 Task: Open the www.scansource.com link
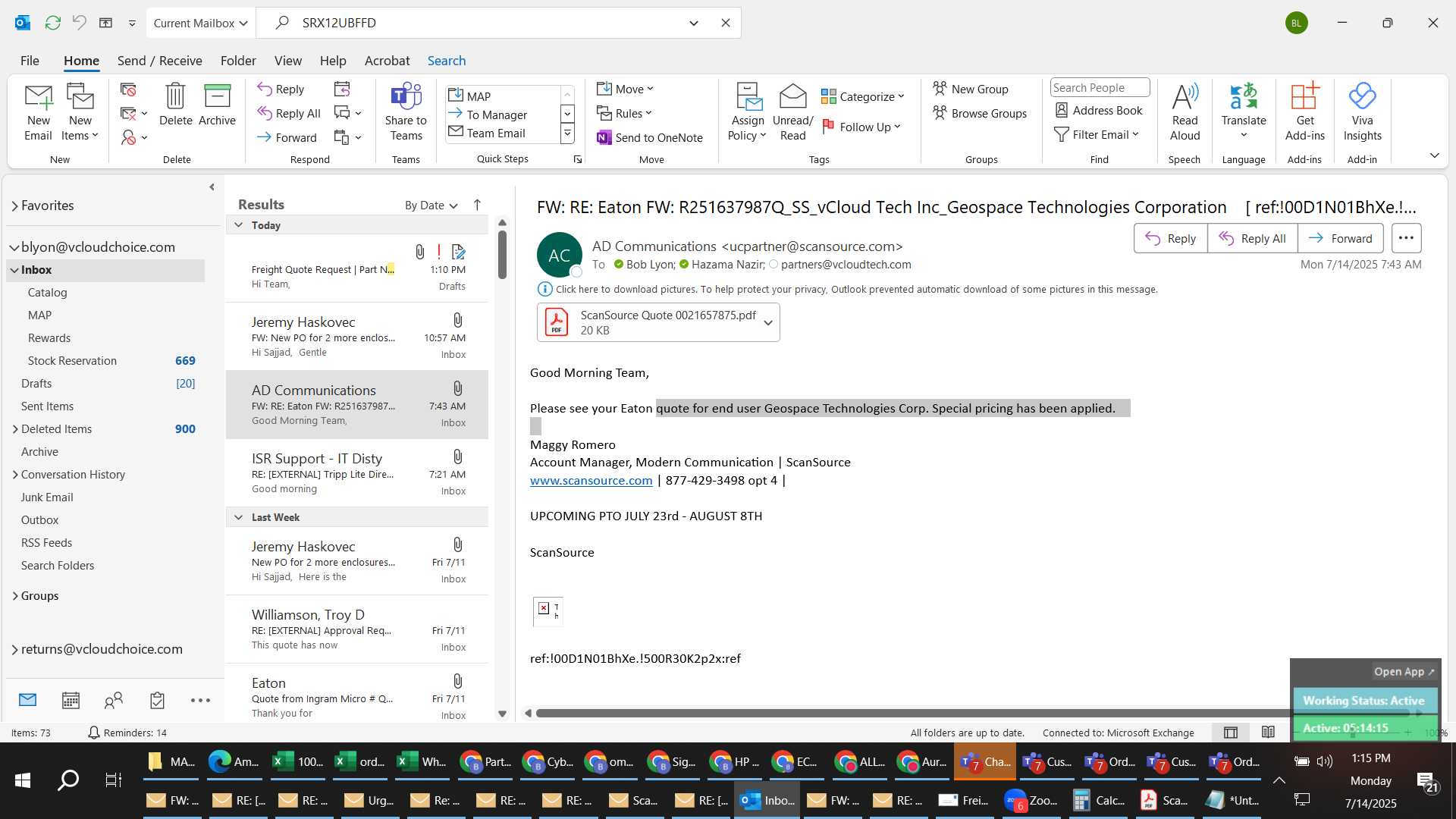pos(591,480)
